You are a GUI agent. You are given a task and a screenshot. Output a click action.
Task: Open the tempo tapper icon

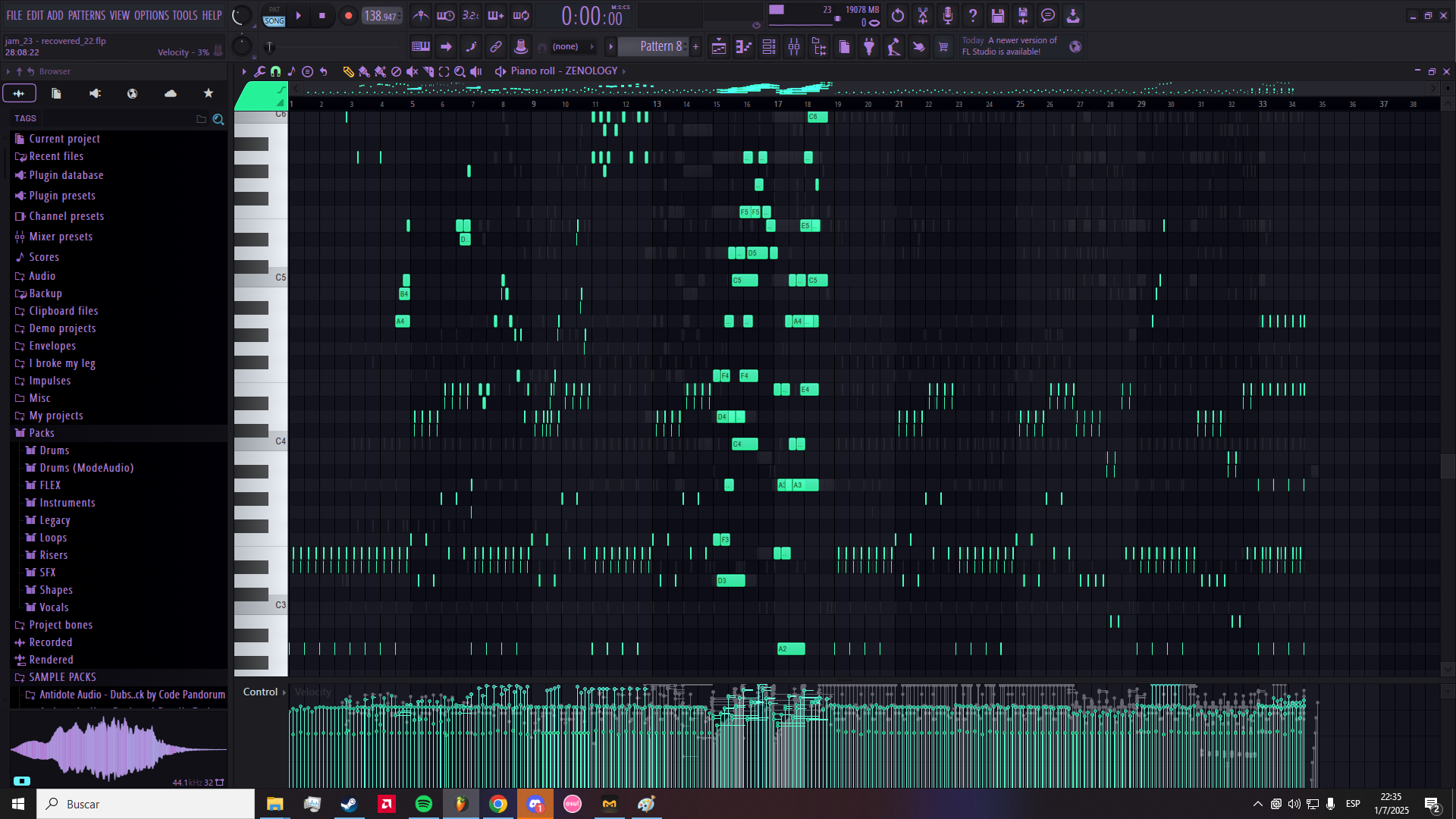tap(894, 47)
